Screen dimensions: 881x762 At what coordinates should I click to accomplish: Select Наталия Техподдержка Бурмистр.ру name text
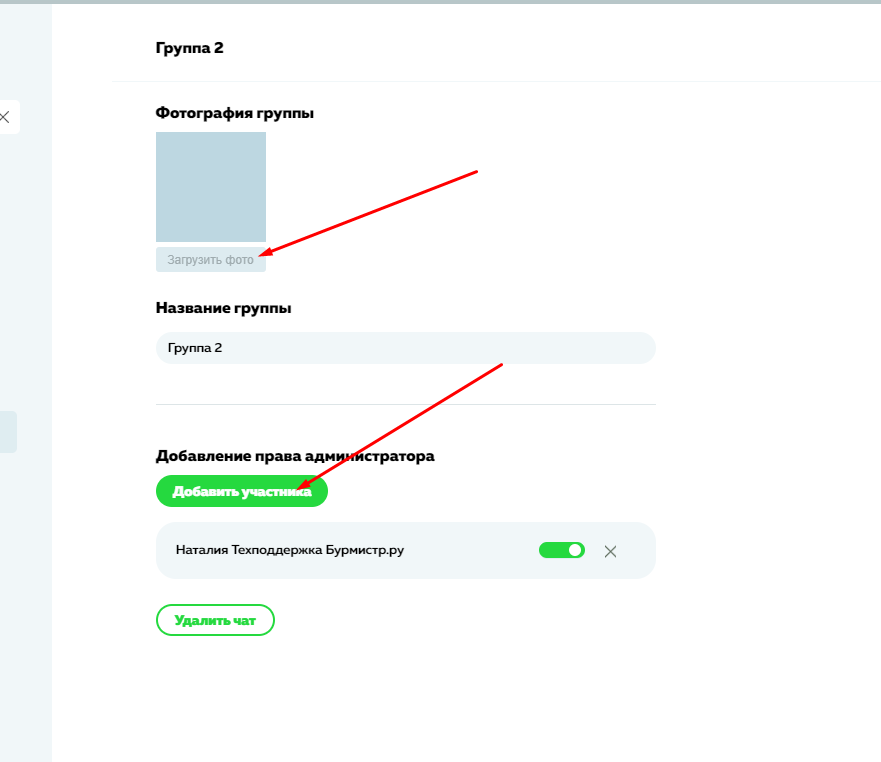pos(290,550)
